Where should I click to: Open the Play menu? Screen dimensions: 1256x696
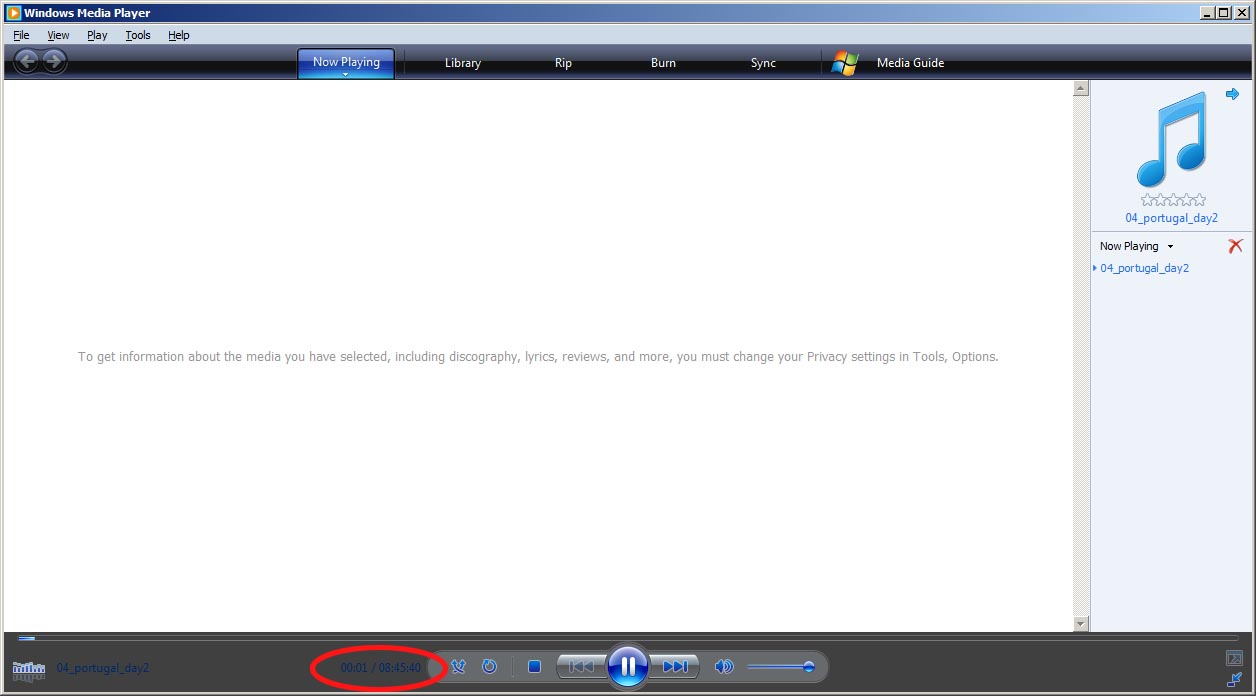tap(97, 35)
